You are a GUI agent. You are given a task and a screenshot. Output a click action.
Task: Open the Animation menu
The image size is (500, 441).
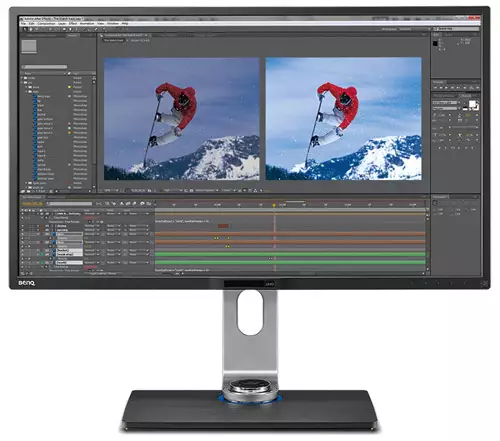pyautogui.click(x=87, y=24)
